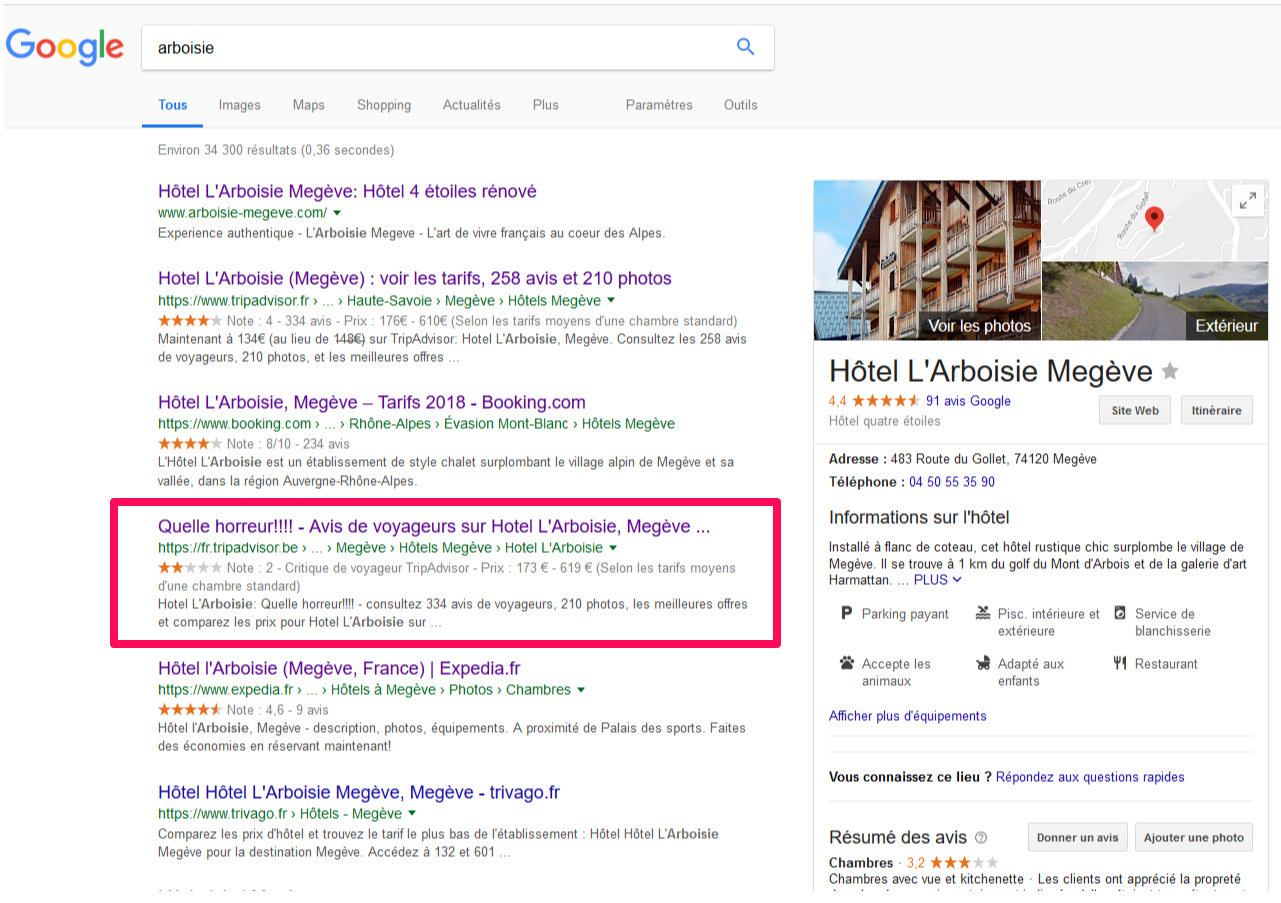The width and height of the screenshot is (1281, 903).
Task: Open dropdown arrow after www.arboisie-megeve.com URL
Action: 337,213
